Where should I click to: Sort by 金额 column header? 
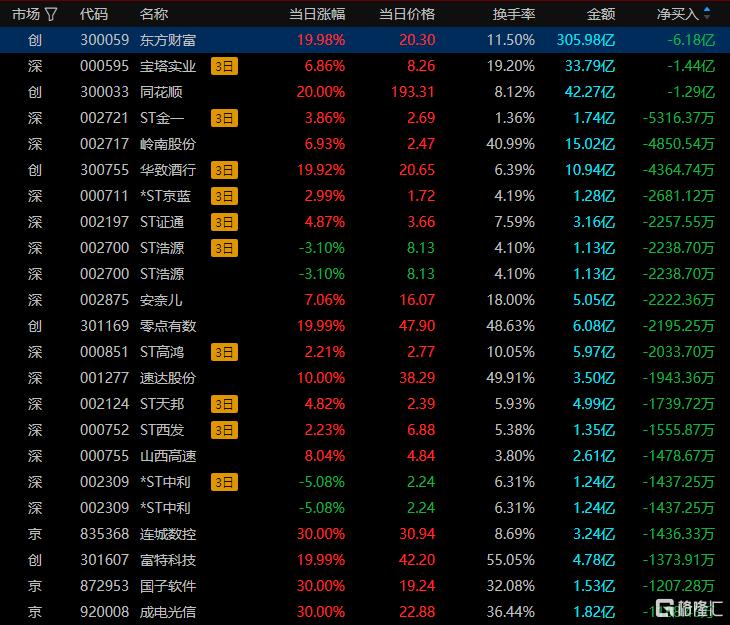coord(601,14)
